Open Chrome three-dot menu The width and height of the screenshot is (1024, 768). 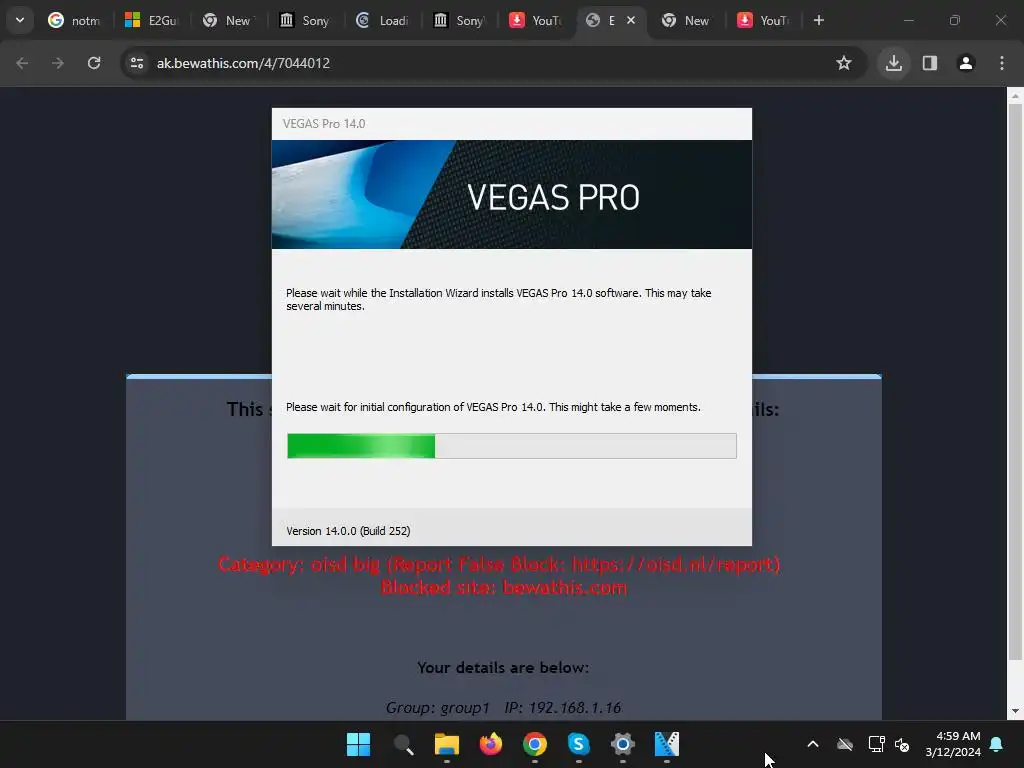coord(1002,63)
